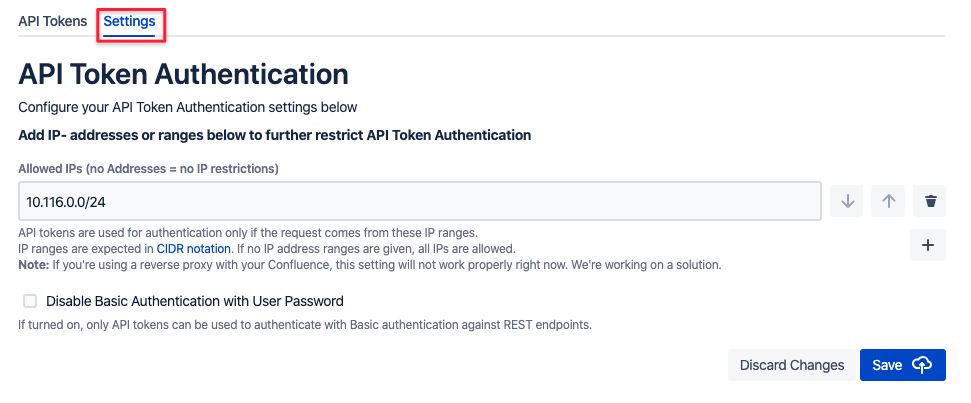Select the Settings tab
The width and height of the screenshot is (971, 403).
click(x=130, y=21)
